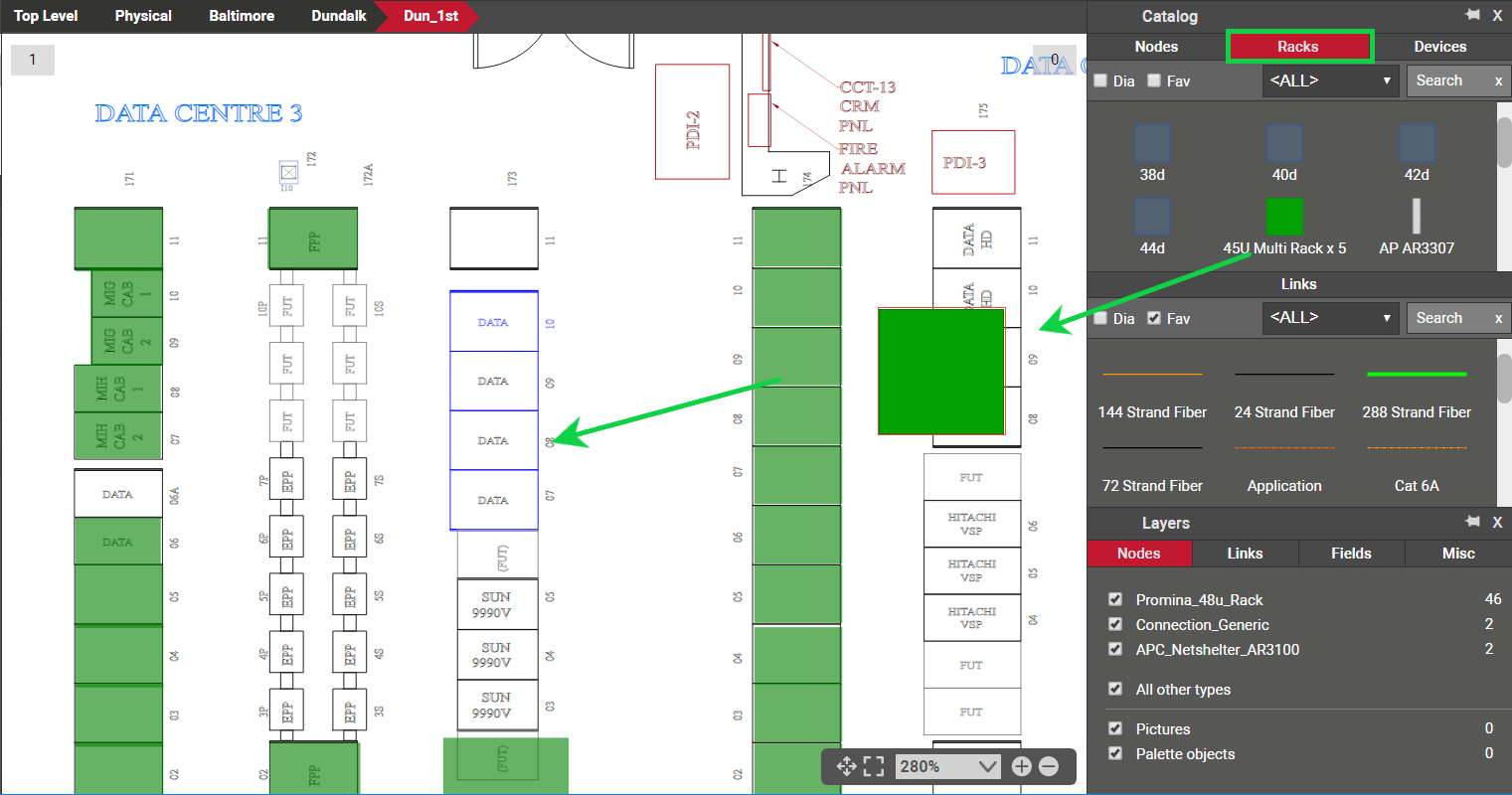Click the pan/move tool icon
Screen dimensions: 1512x795
(846, 766)
